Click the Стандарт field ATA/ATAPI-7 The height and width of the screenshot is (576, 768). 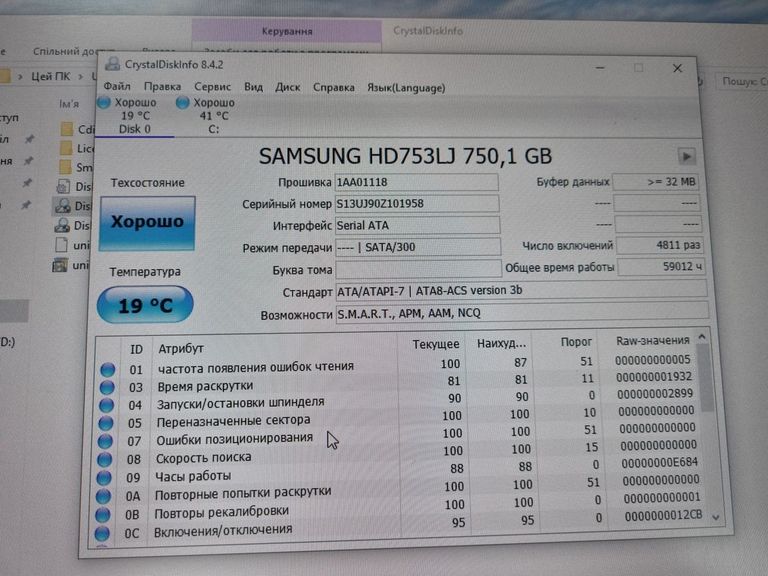click(x=522, y=291)
